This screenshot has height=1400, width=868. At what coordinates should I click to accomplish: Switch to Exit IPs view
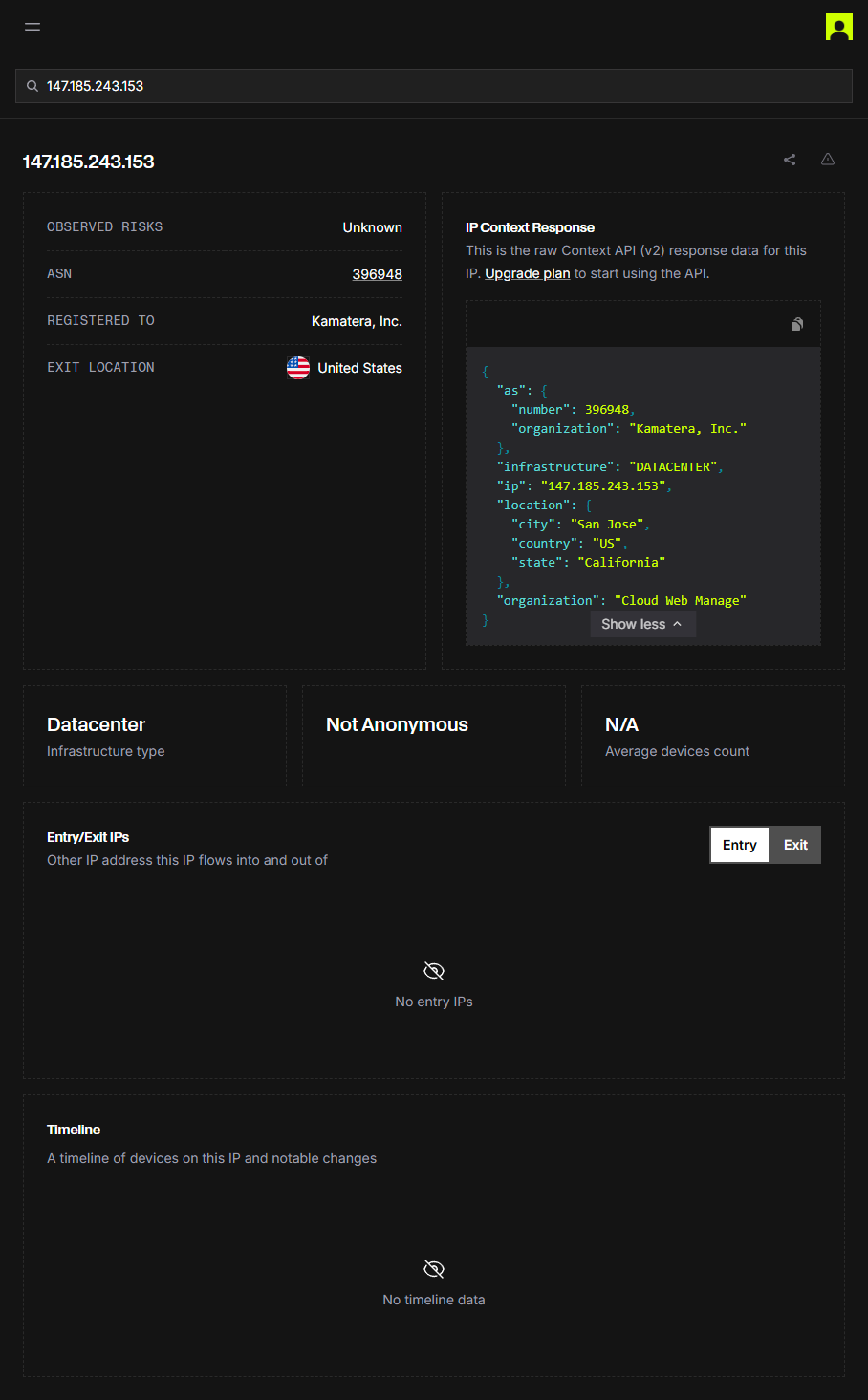(795, 845)
